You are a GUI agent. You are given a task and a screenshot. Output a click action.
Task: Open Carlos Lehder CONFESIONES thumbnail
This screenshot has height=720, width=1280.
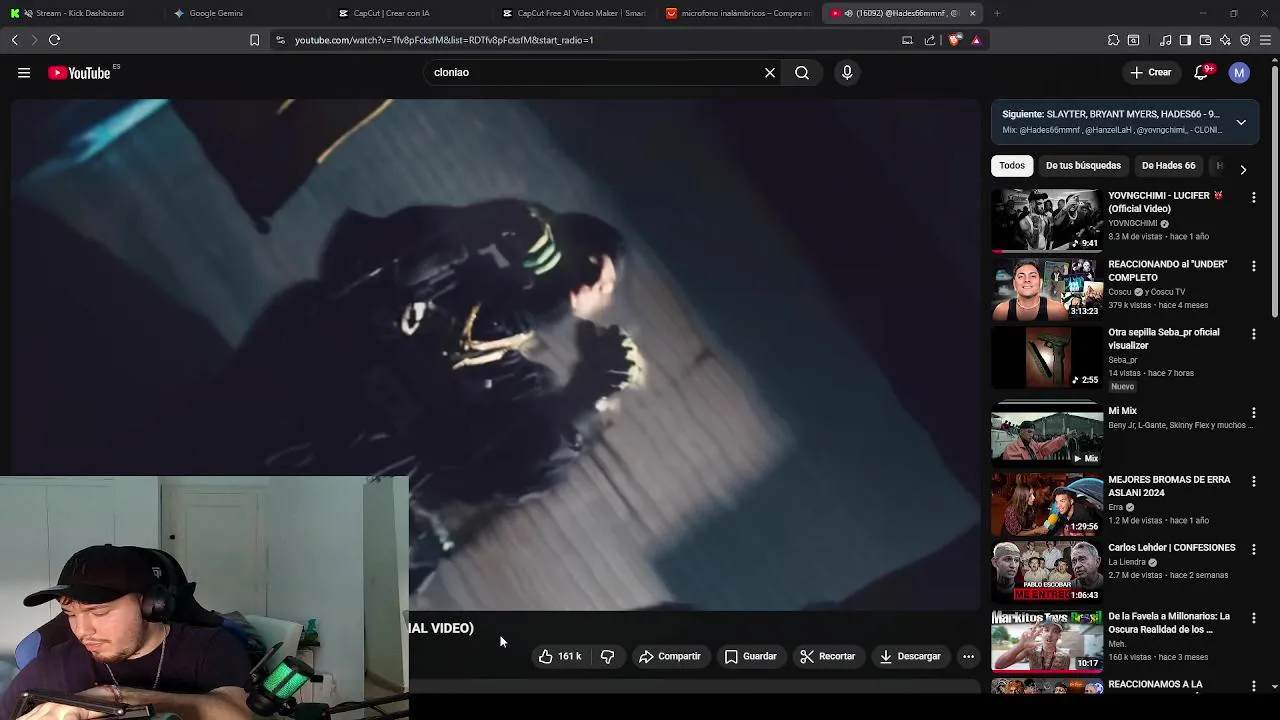coord(1046,572)
